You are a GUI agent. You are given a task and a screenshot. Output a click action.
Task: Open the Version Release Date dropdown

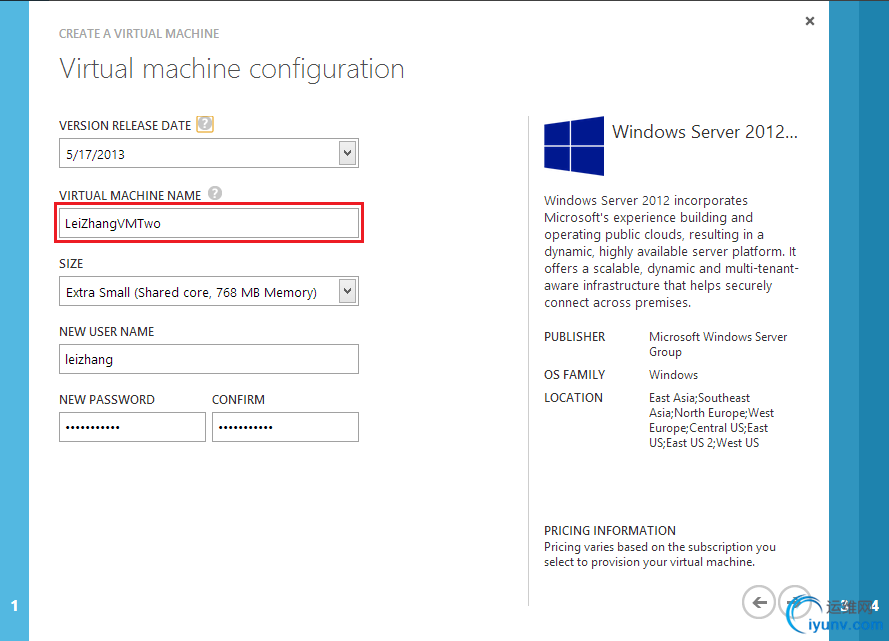[x=347, y=153]
